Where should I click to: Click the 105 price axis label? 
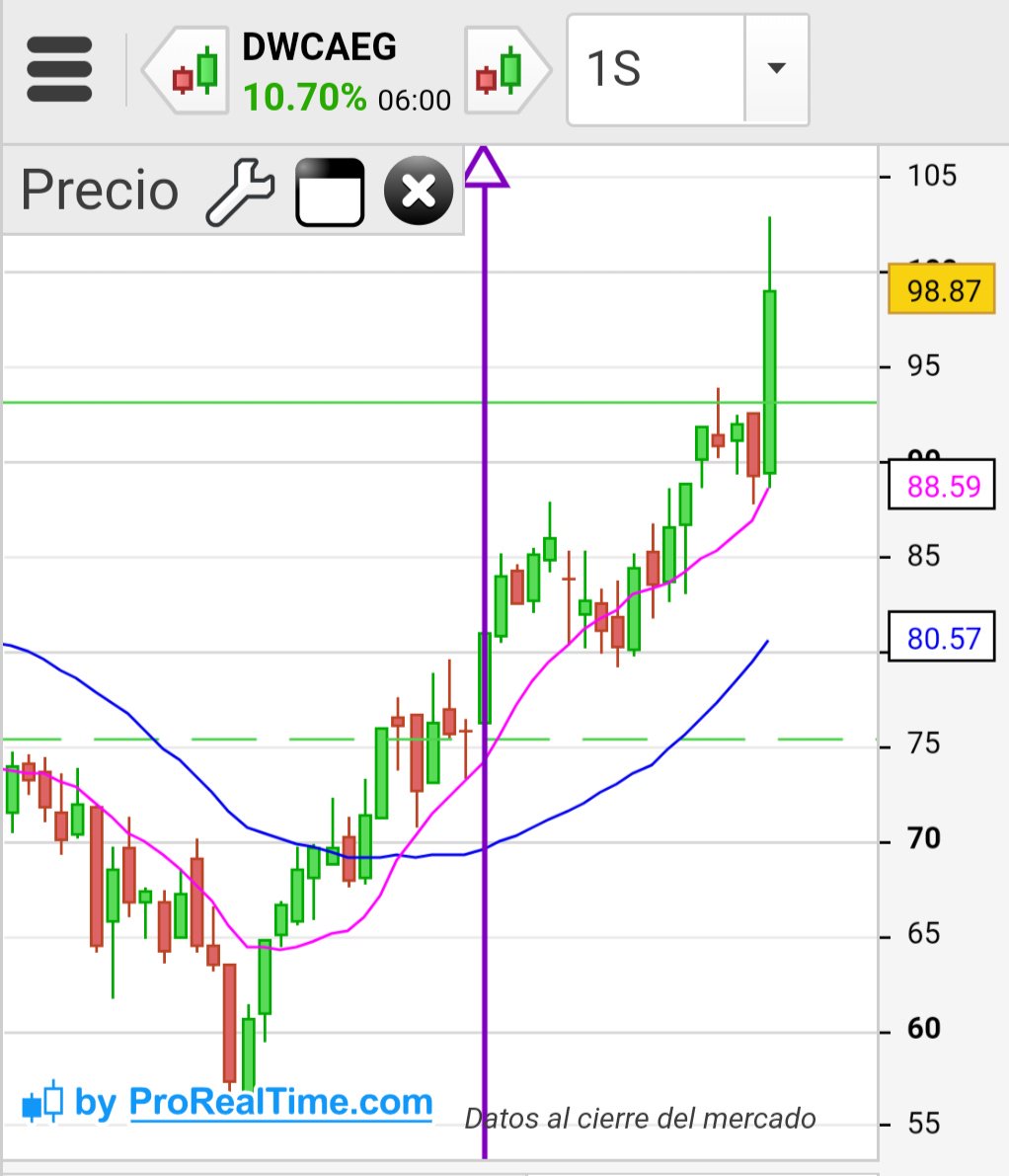(x=932, y=176)
